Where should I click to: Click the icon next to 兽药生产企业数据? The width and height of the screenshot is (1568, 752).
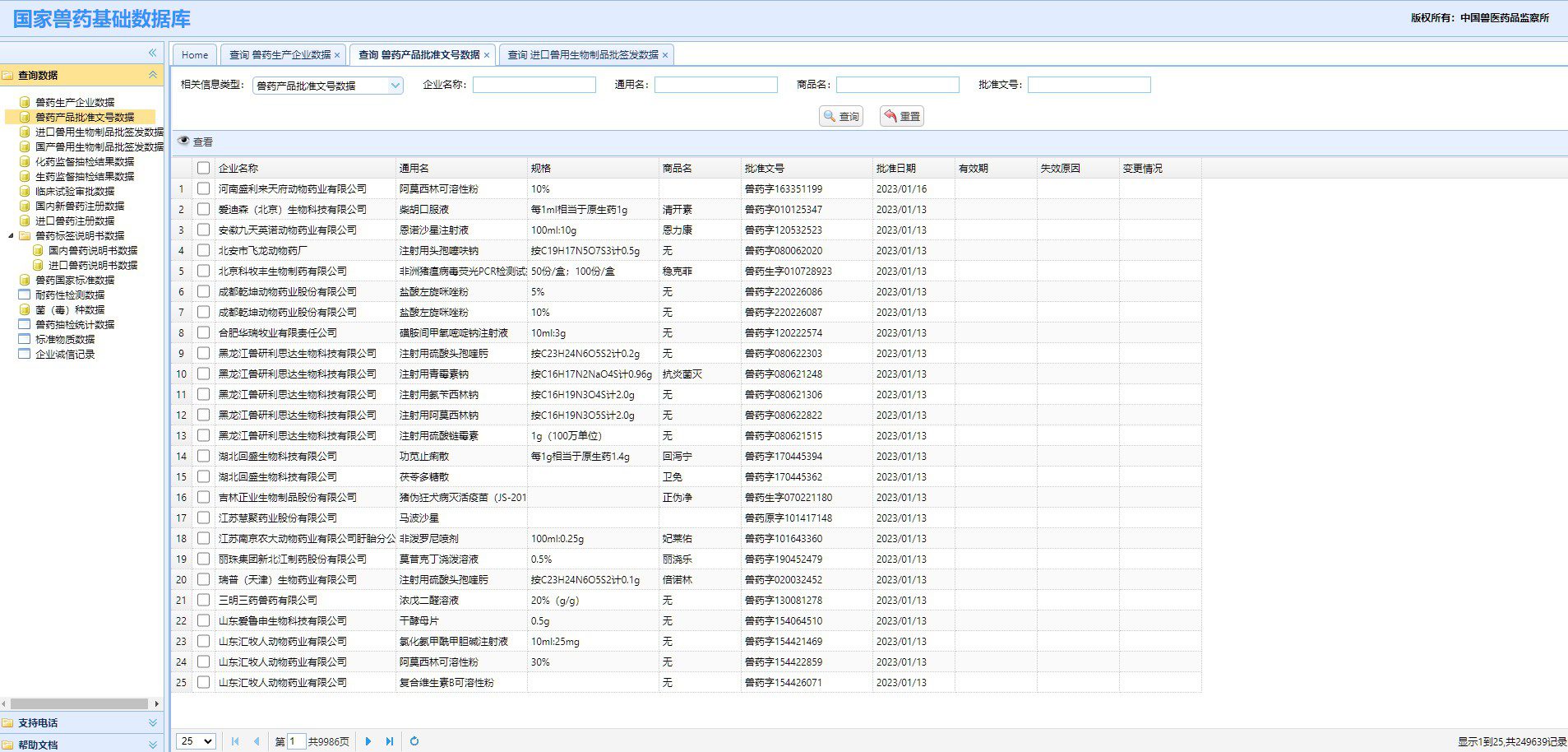click(x=25, y=102)
